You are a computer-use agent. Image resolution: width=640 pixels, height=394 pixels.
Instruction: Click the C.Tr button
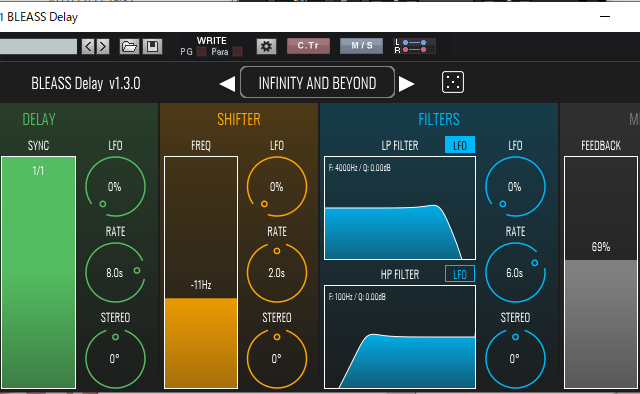pos(308,46)
